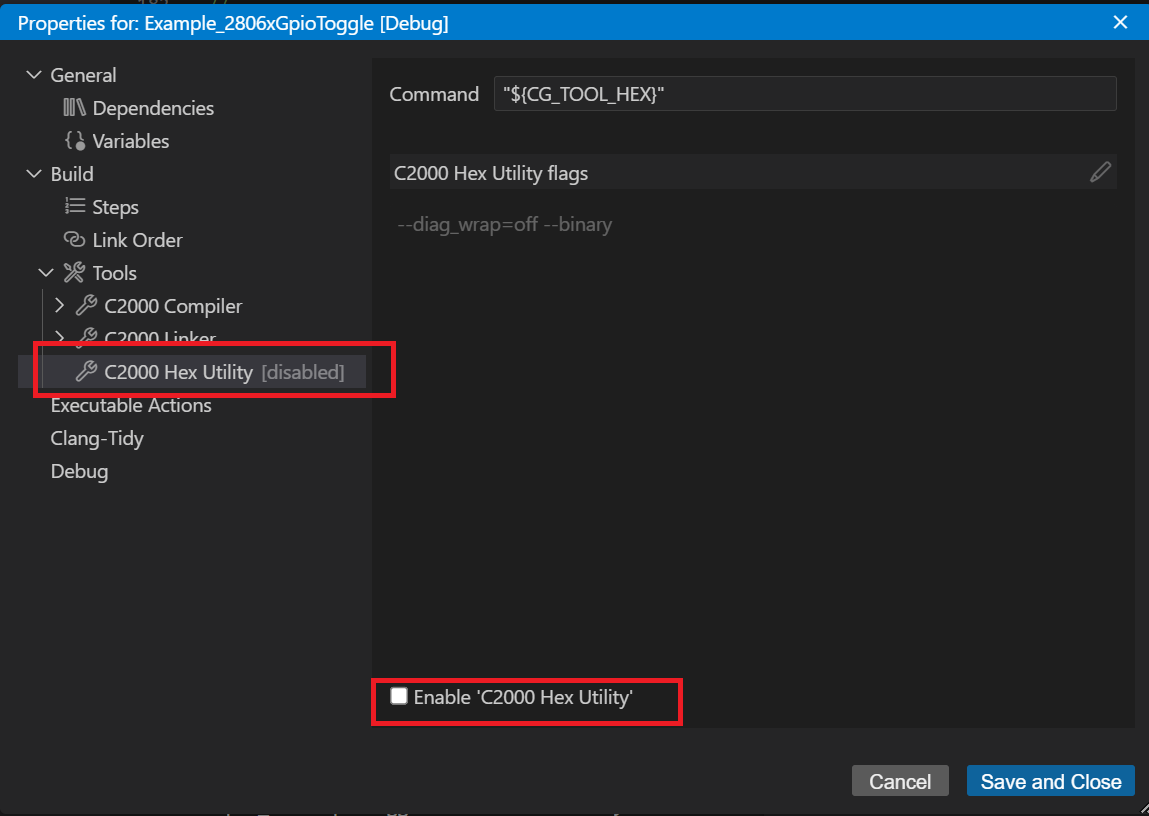
Task: Click the Save and Close button
Action: pyautogui.click(x=1051, y=781)
